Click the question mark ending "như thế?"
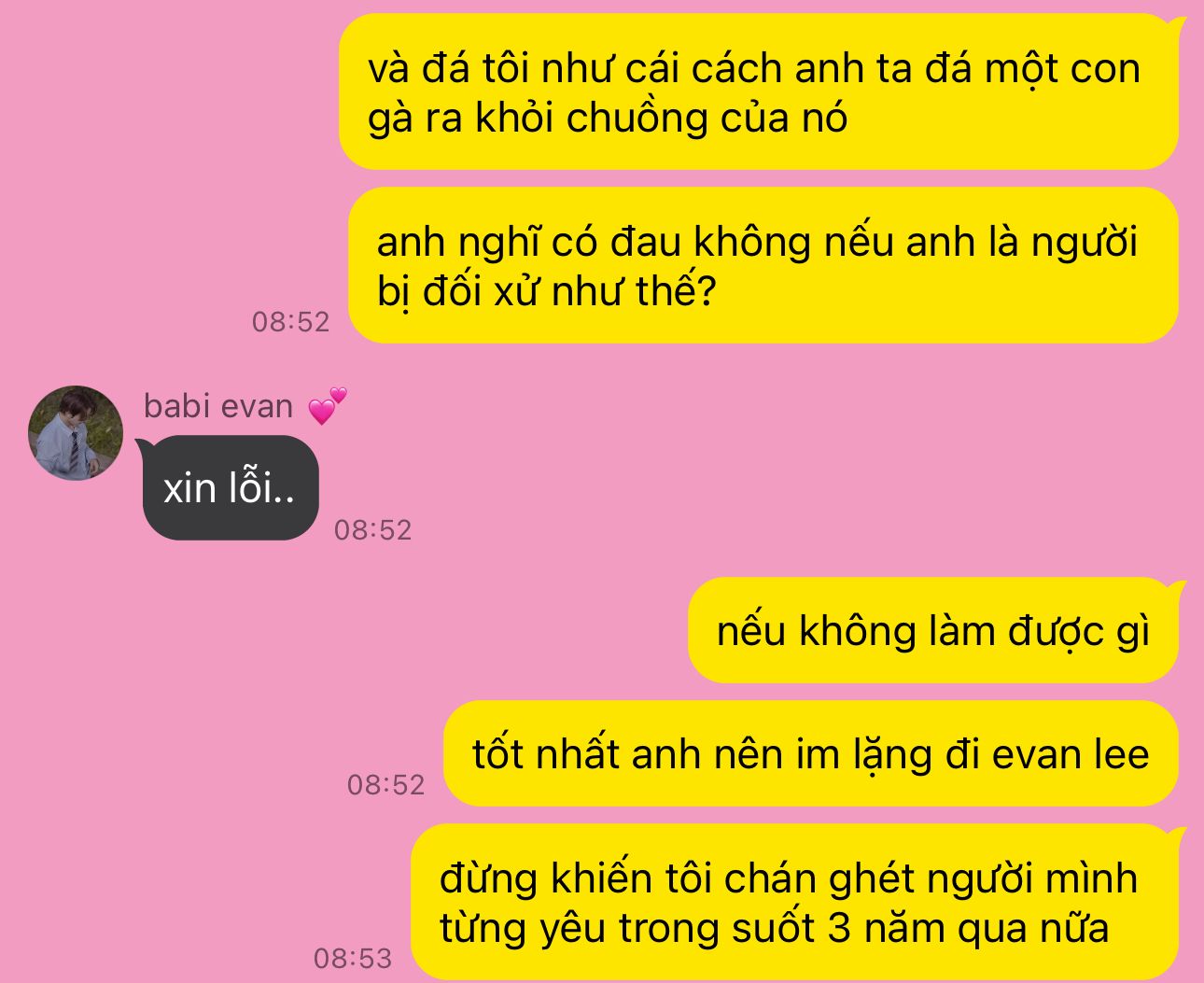1204x983 pixels. click(x=705, y=291)
